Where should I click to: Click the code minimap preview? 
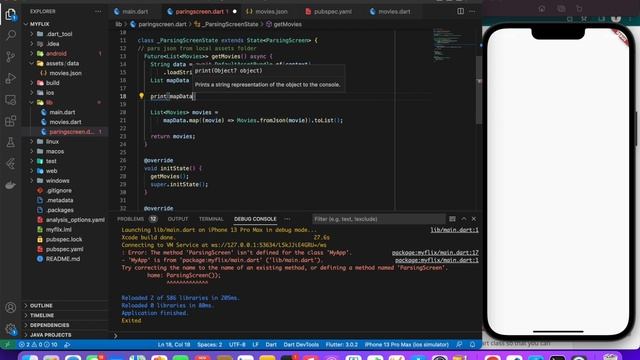coord(447,45)
